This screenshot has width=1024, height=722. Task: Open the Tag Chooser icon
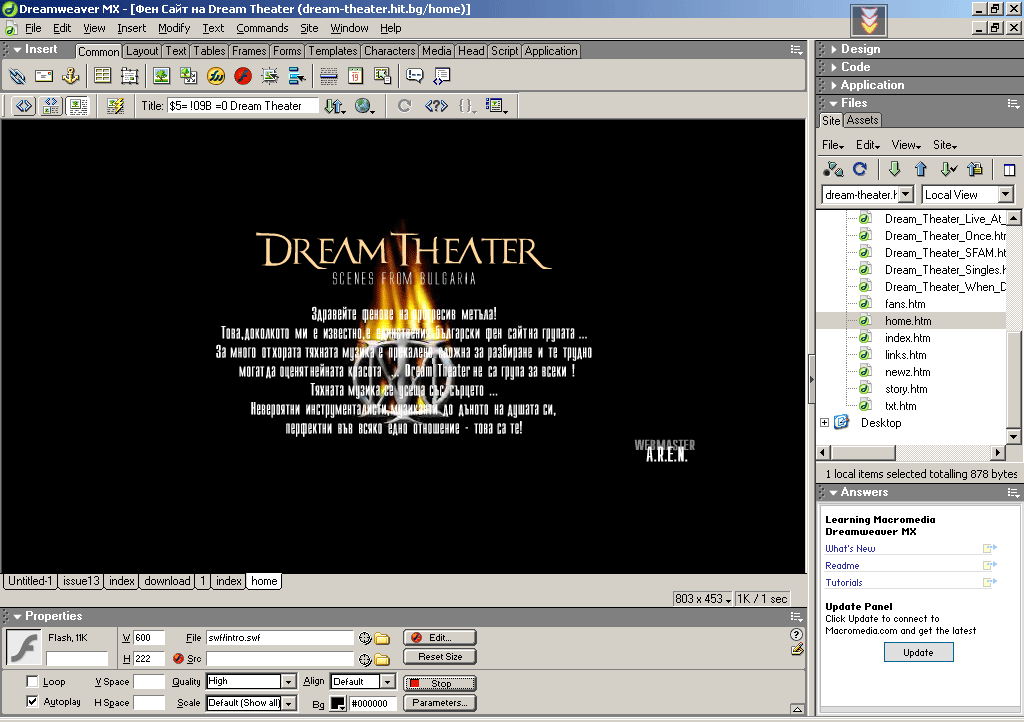coord(441,76)
